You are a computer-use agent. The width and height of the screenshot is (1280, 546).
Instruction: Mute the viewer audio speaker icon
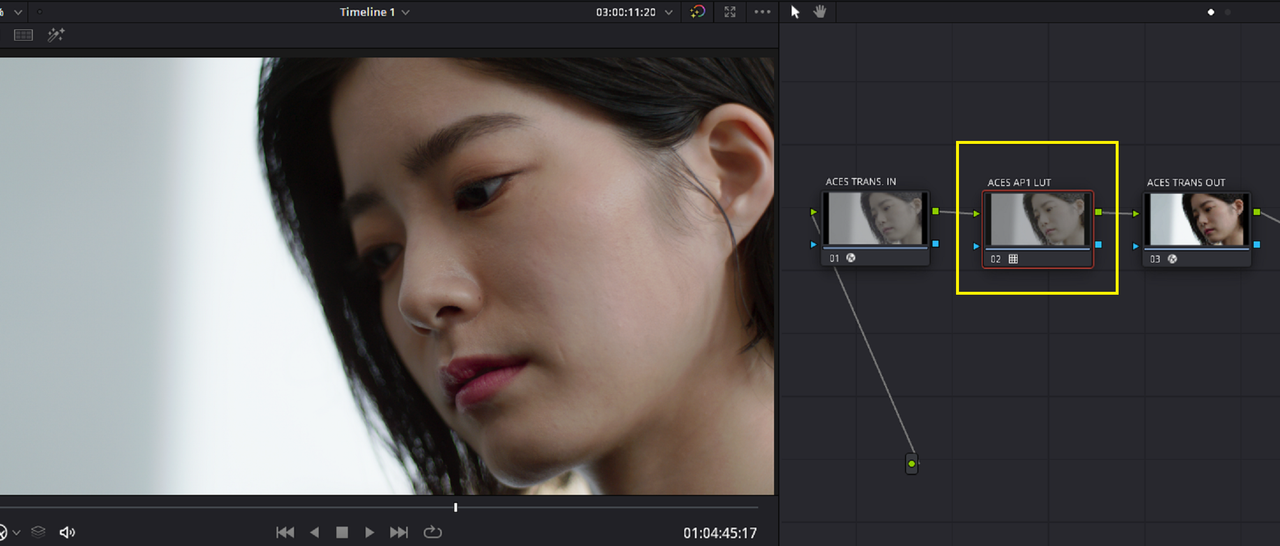67,533
